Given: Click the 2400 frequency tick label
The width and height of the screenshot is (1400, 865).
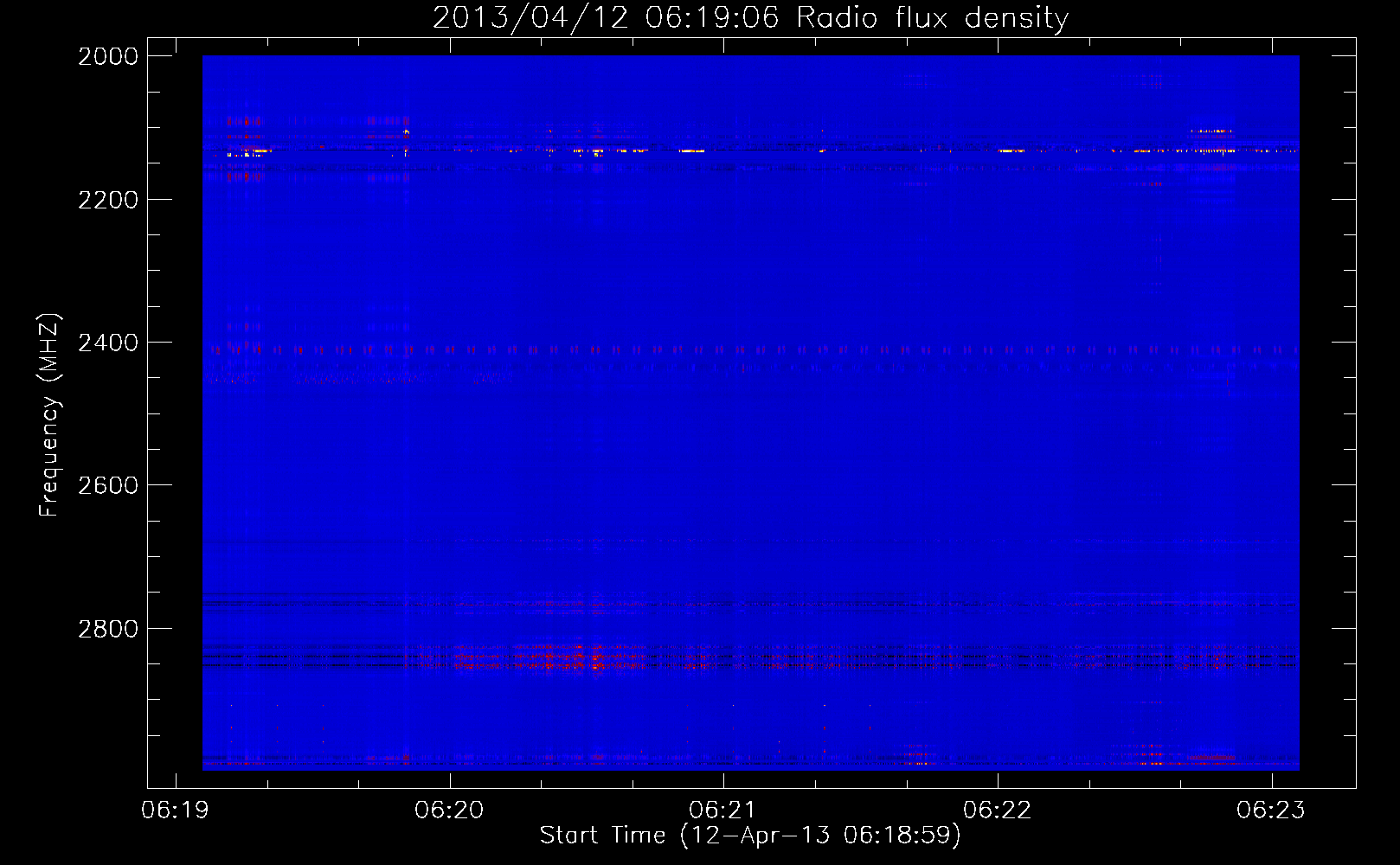Looking at the screenshot, I should click(x=108, y=343).
